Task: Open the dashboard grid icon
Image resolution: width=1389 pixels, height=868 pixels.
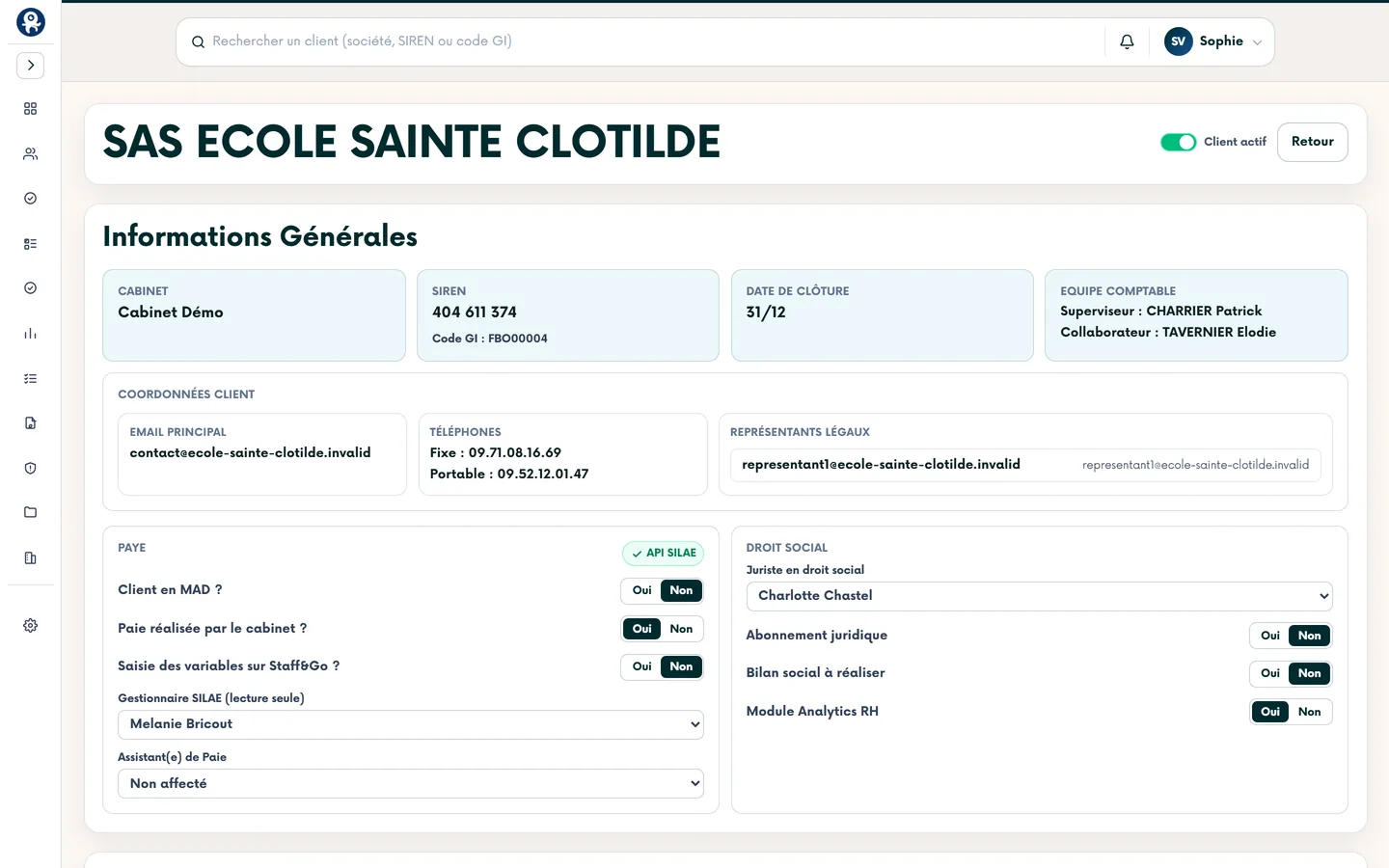Action: (31, 109)
